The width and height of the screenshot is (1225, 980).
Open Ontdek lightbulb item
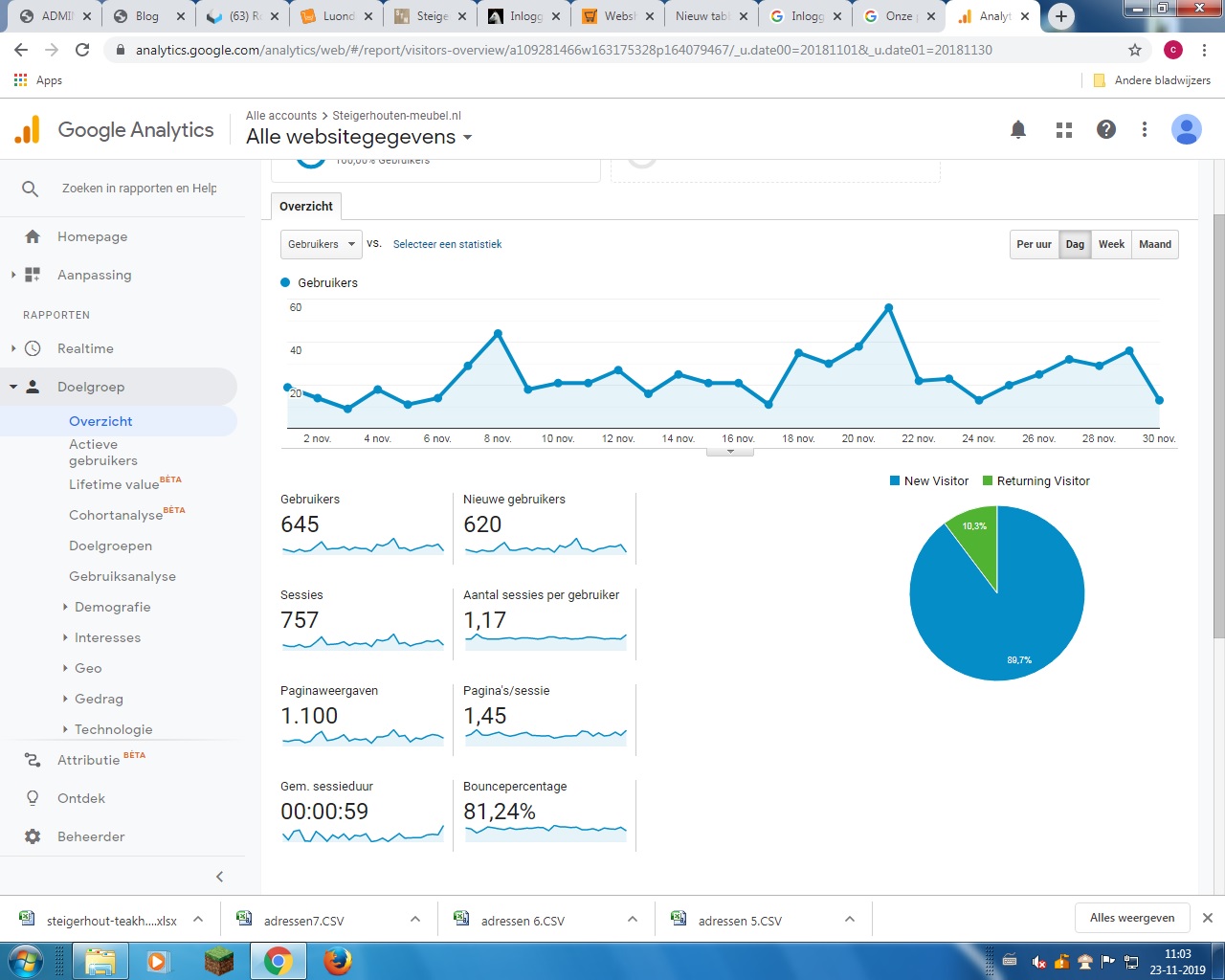[33, 798]
